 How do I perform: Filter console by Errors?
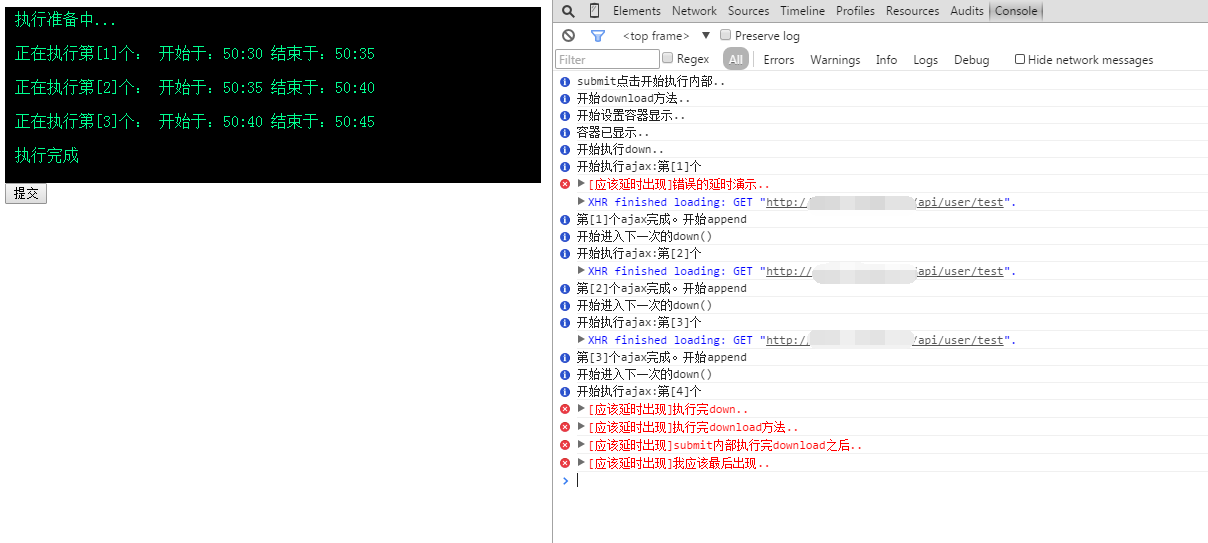point(779,59)
